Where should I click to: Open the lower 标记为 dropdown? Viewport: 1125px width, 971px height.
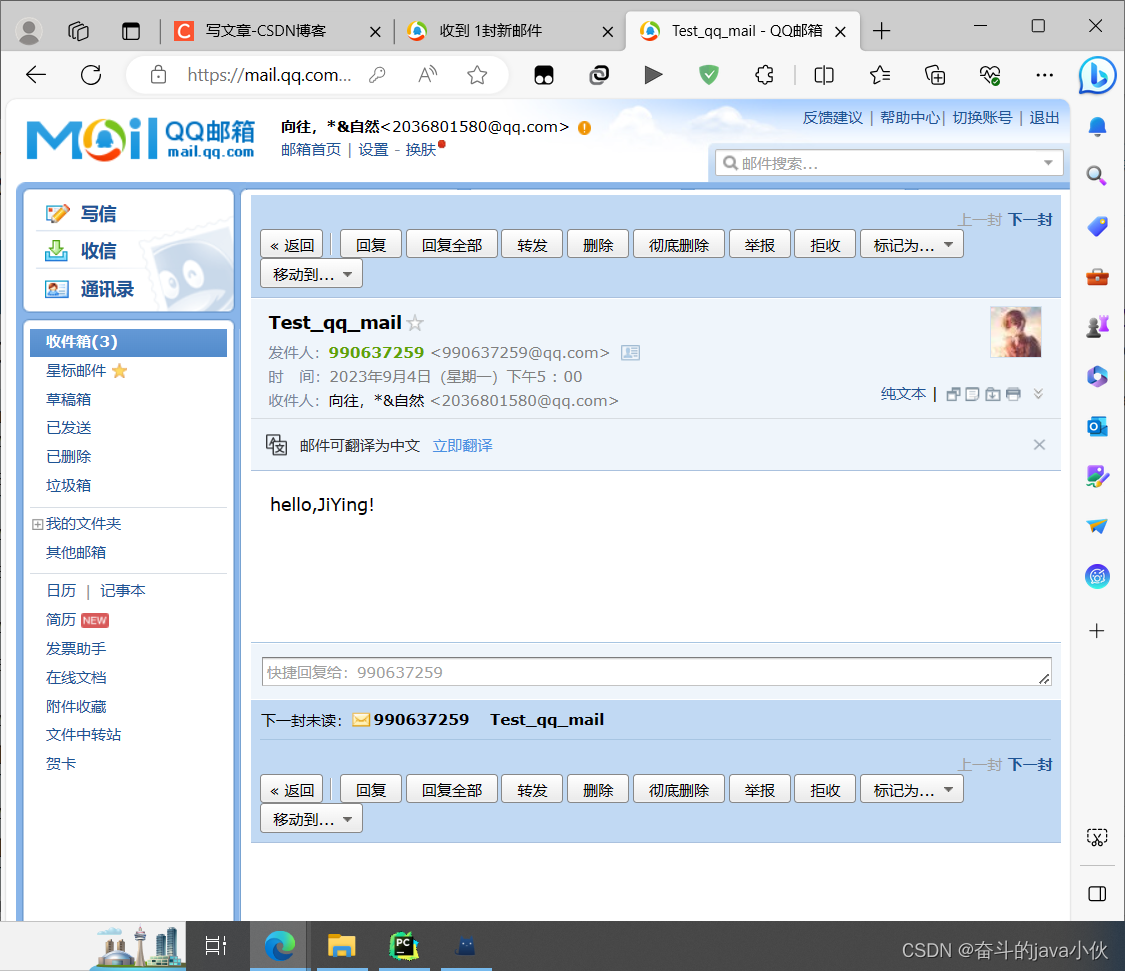click(911, 789)
